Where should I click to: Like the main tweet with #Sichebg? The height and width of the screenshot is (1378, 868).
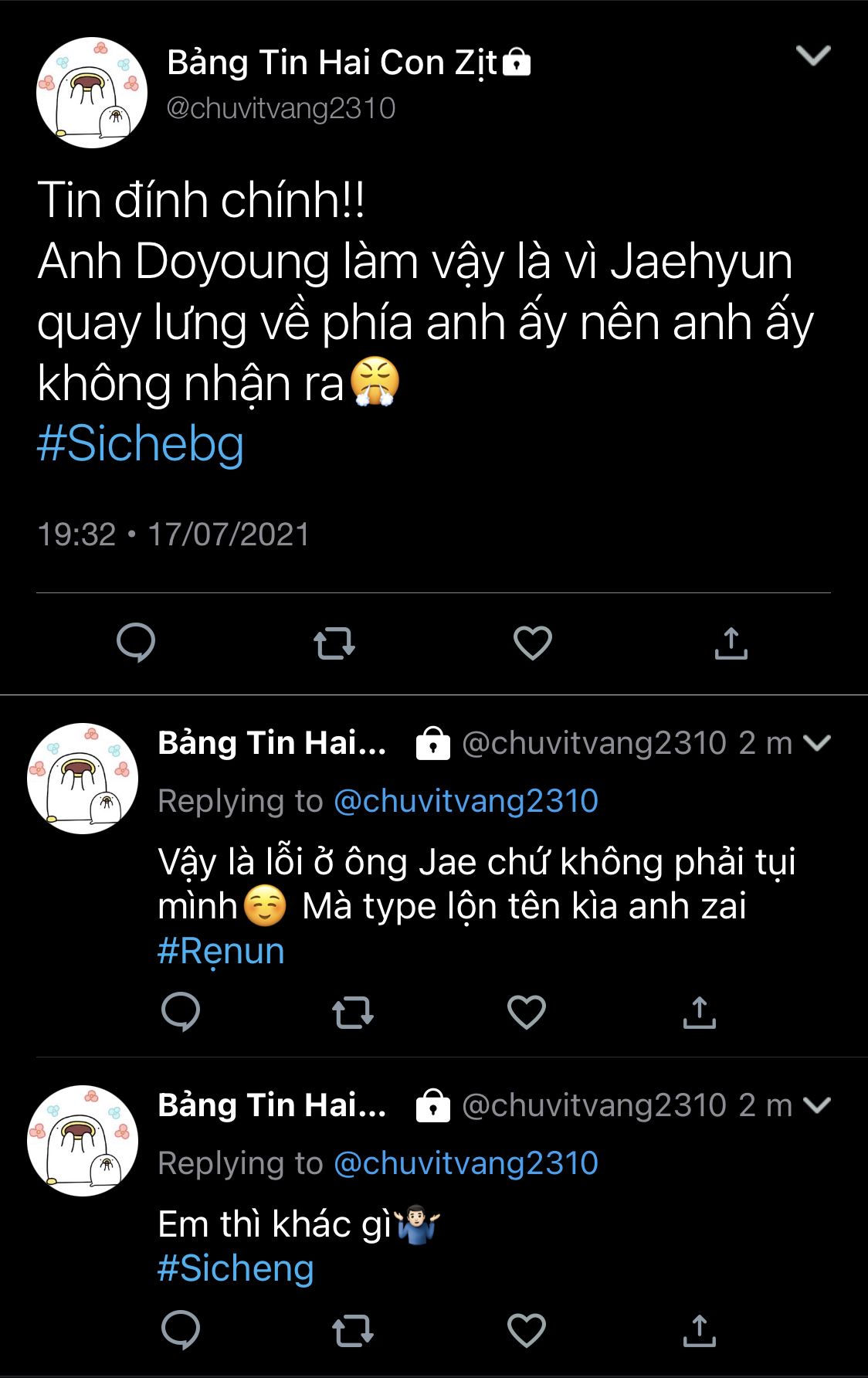point(533,643)
